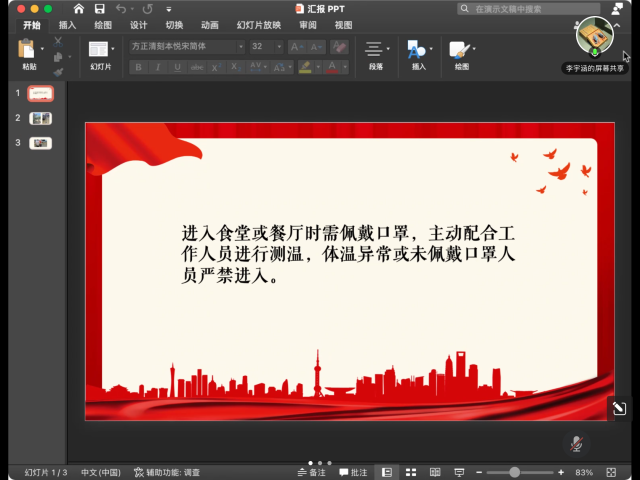This screenshot has height=480, width=640.
Task: Click the zoom slider in status bar
Action: 516,472
